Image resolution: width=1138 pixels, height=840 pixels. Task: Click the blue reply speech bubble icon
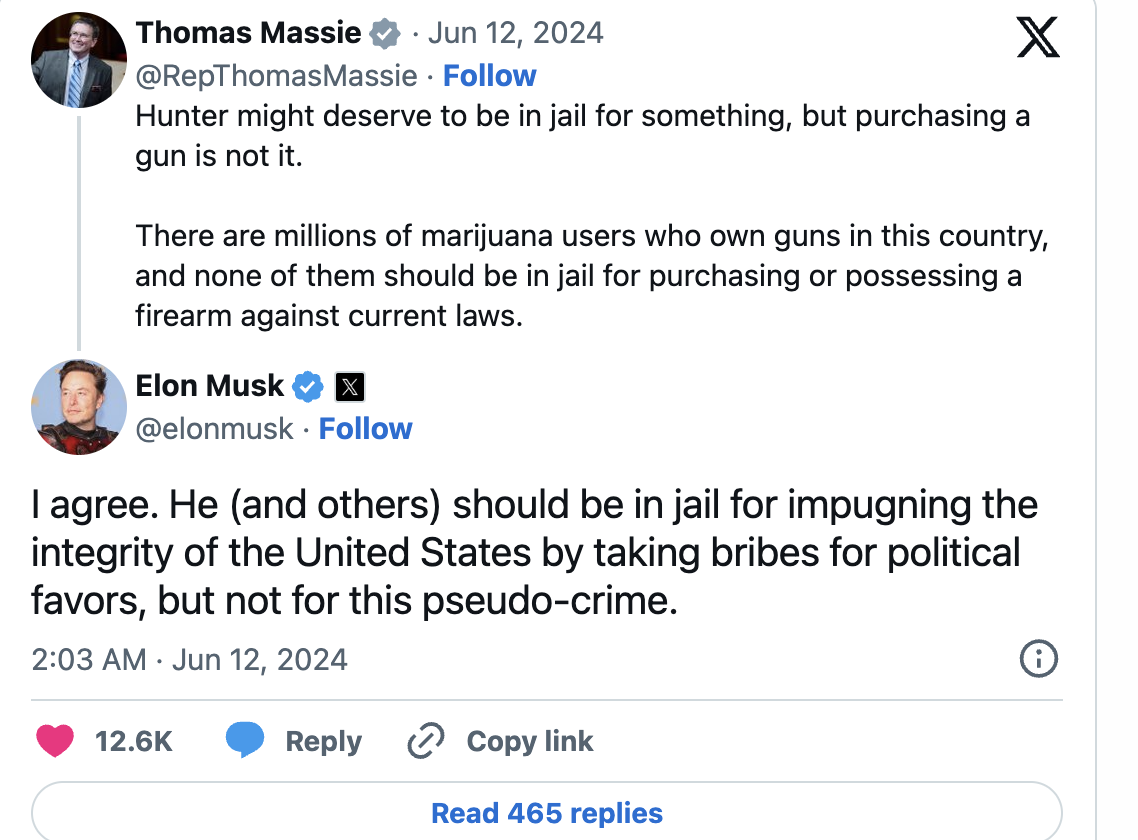click(x=245, y=741)
